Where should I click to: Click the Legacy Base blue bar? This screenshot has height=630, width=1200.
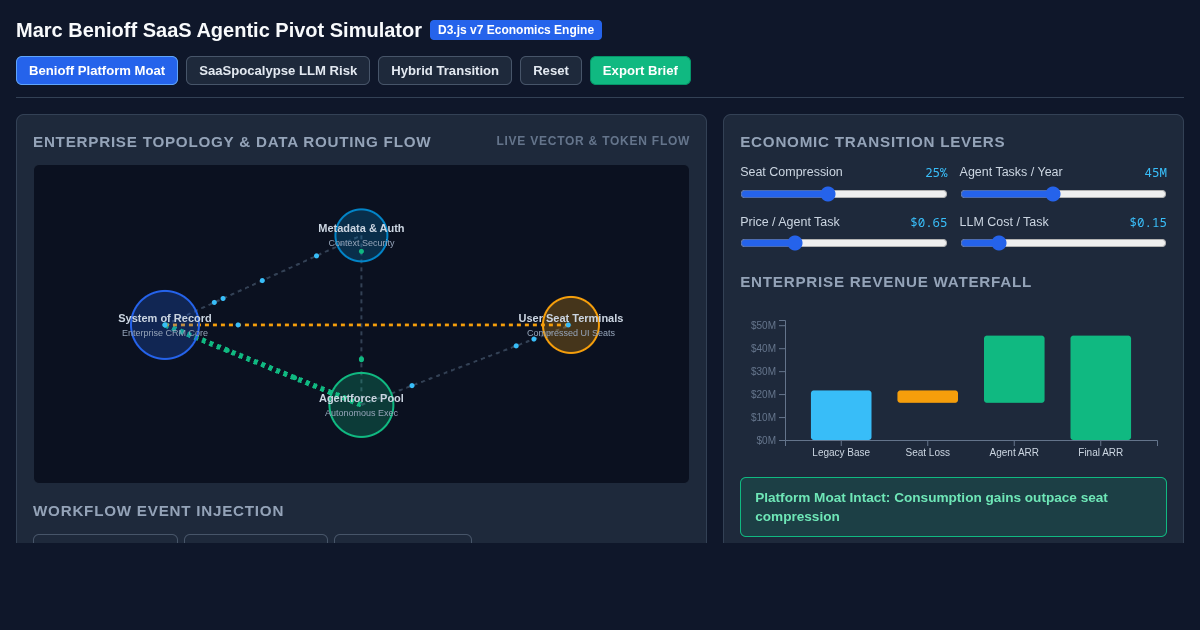coord(841,415)
